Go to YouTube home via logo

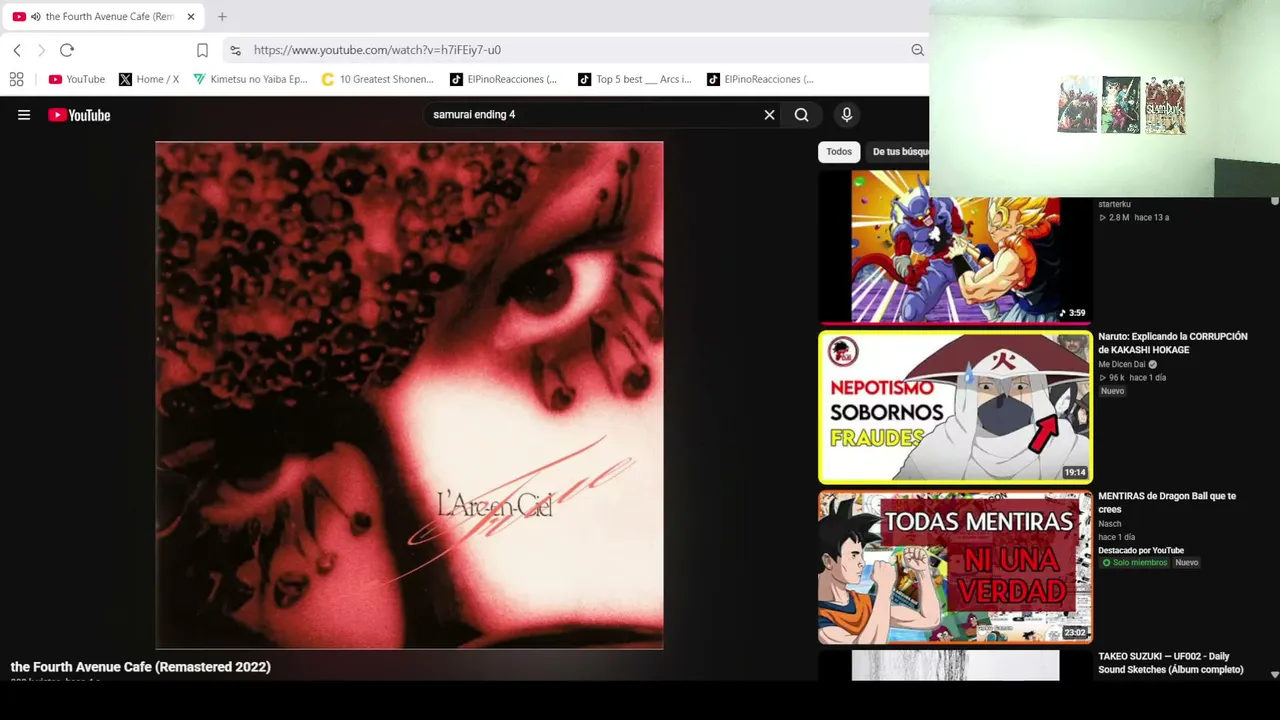79,115
